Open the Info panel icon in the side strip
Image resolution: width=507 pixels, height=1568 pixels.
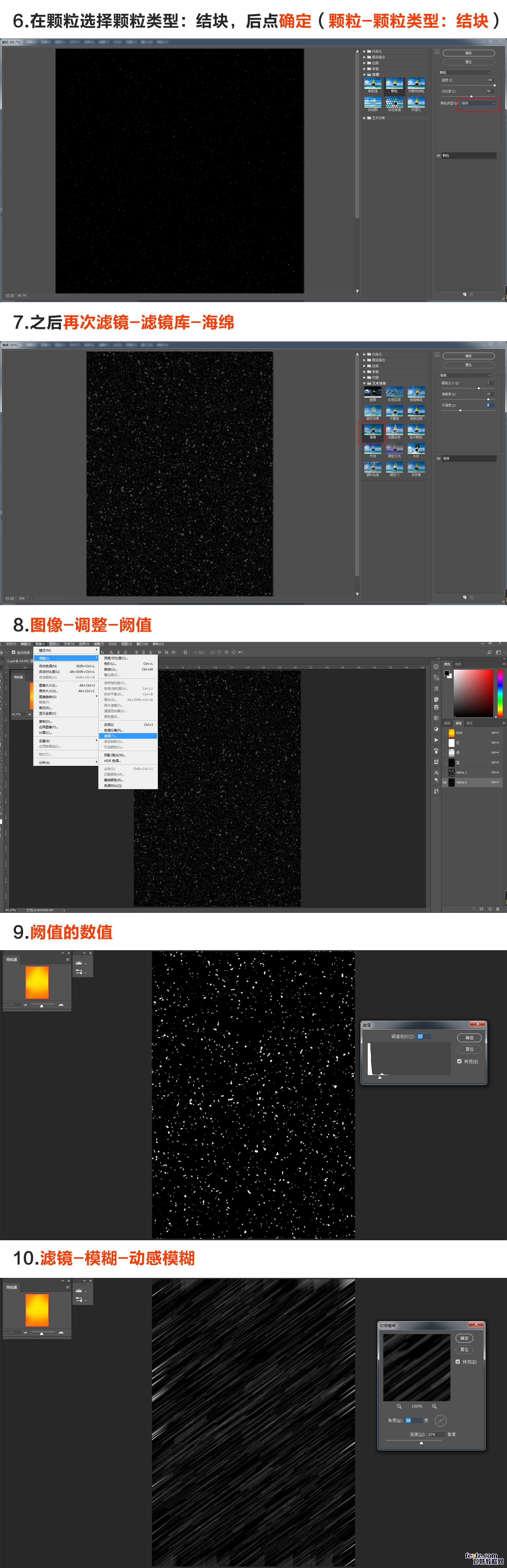point(436,666)
